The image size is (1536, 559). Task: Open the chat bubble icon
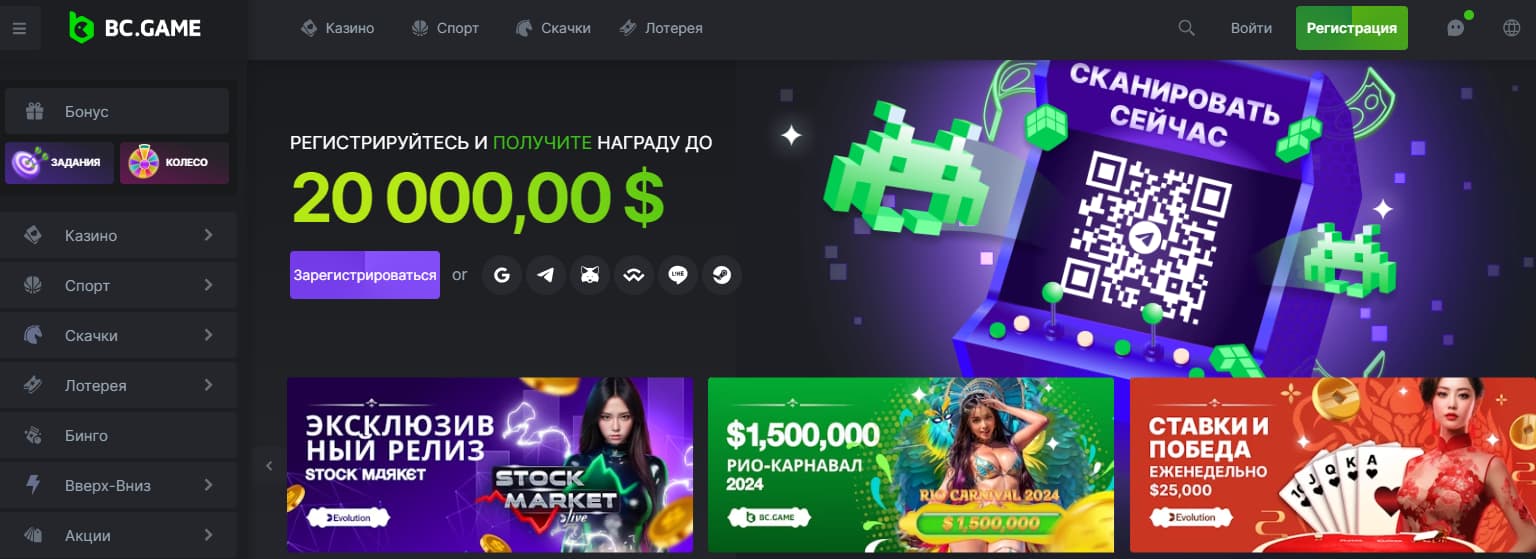pyautogui.click(x=1456, y=28)
